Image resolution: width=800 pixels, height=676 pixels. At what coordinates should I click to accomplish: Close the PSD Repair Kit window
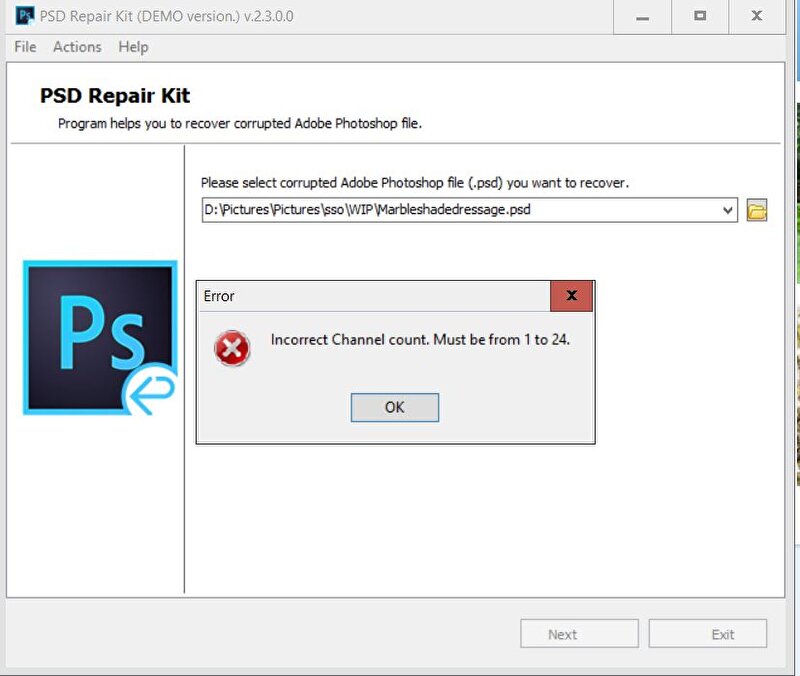click(757, 16)
